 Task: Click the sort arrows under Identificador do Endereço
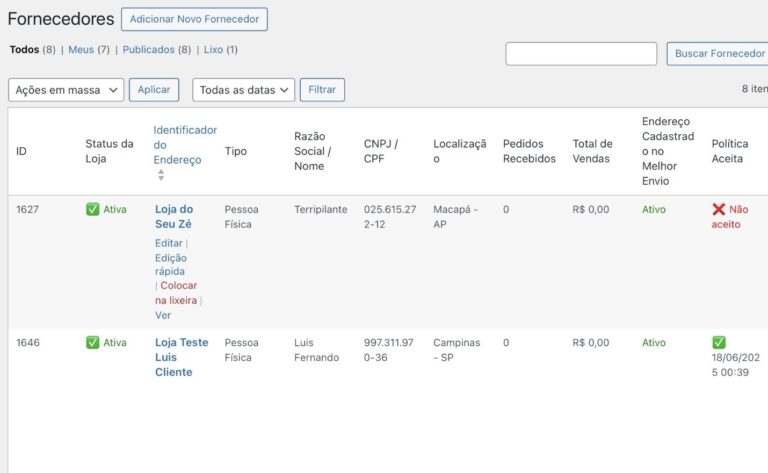161,175
